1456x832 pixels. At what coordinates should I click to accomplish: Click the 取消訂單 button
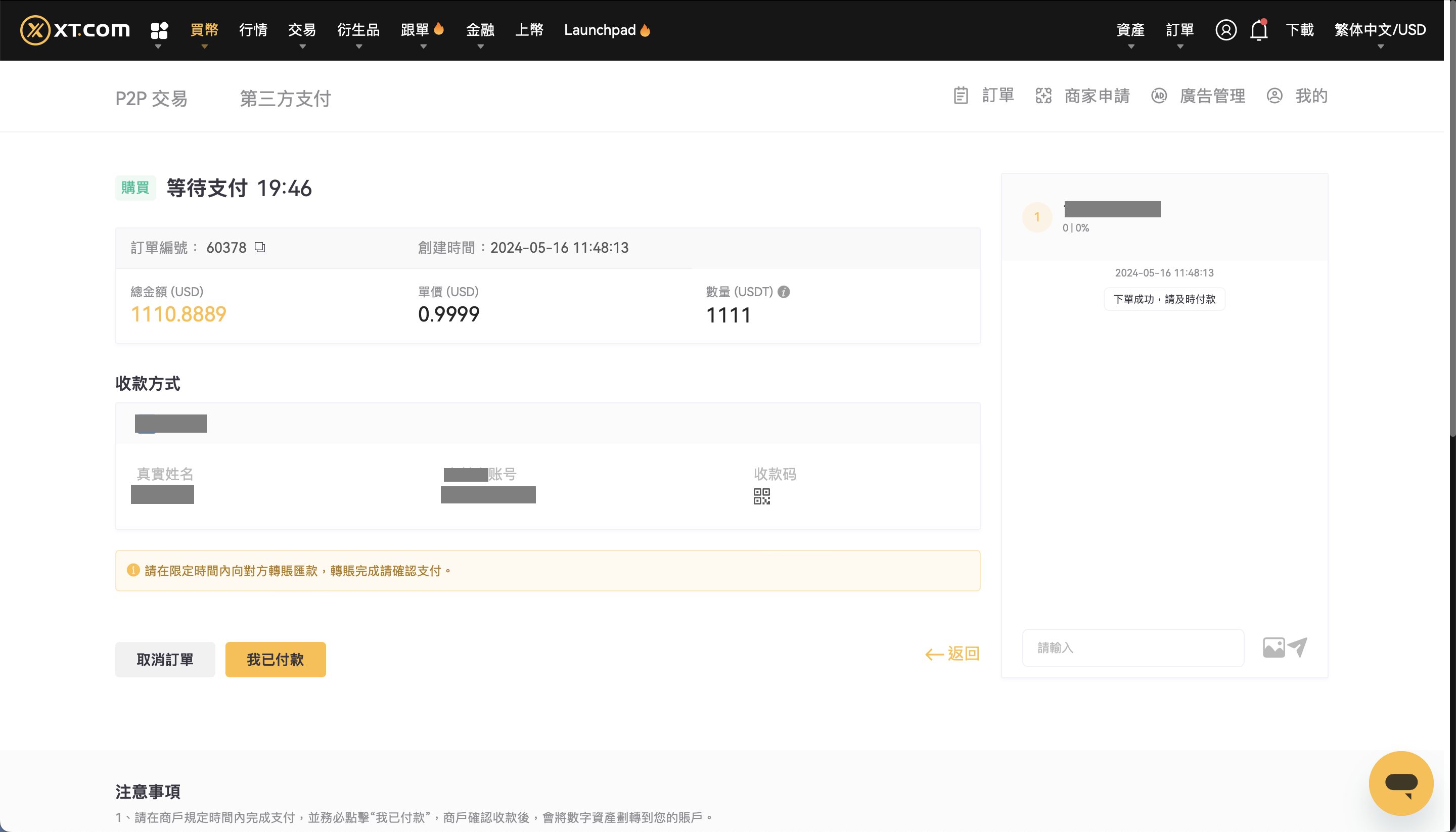[x=165, y=659]
